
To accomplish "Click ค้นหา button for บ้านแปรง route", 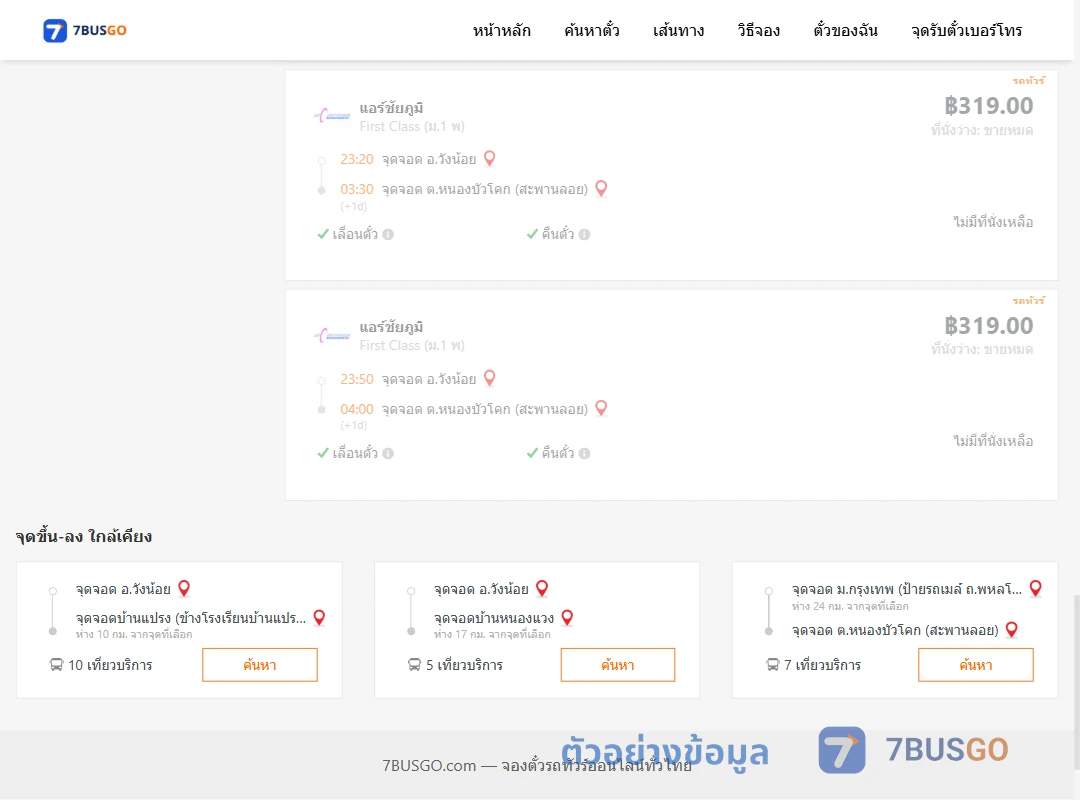I will click(260, 665).
